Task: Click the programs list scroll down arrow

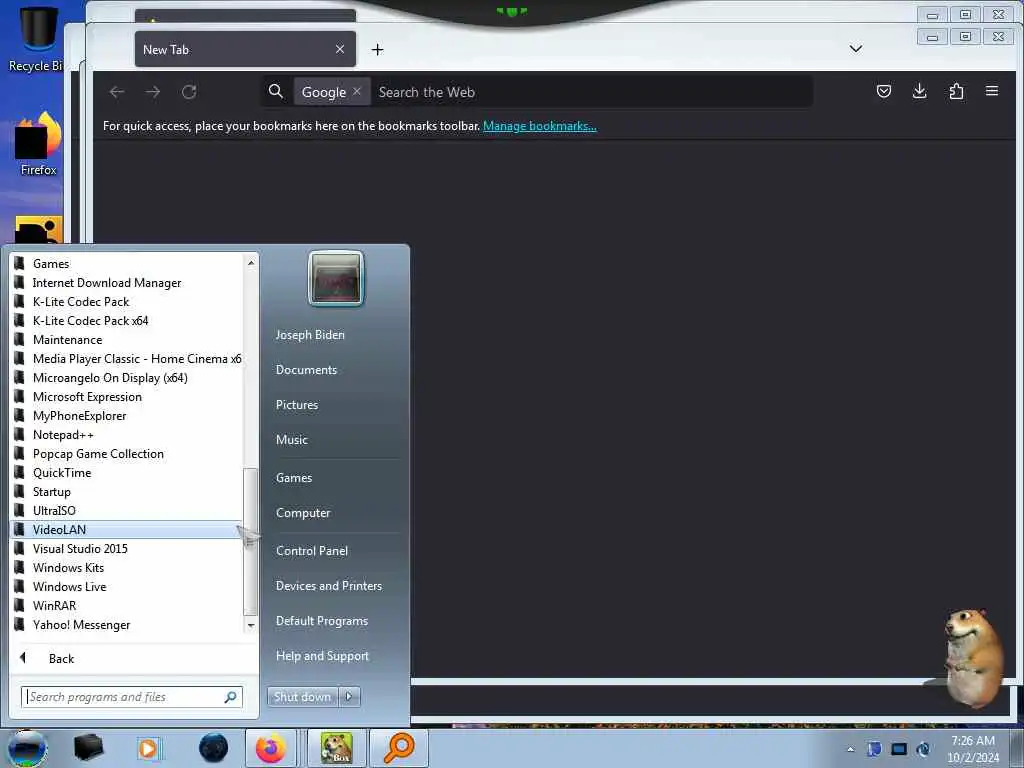Action: coord(251,626)
